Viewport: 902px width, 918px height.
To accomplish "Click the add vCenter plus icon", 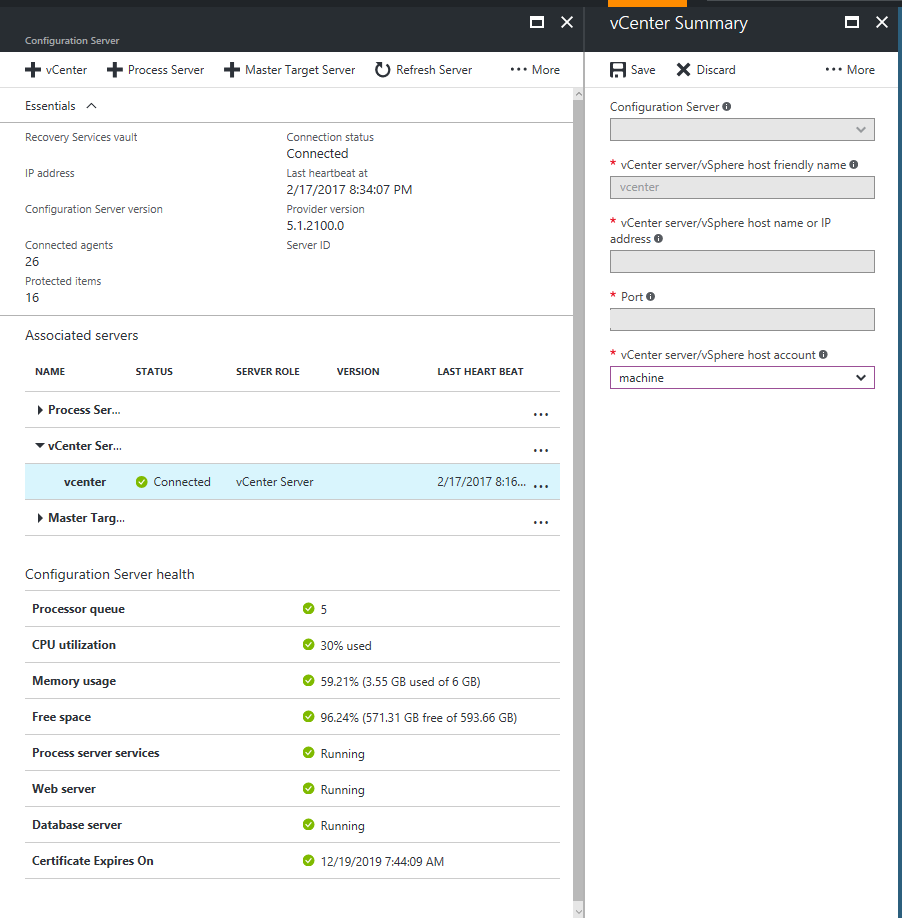I will tap(32, 70).
